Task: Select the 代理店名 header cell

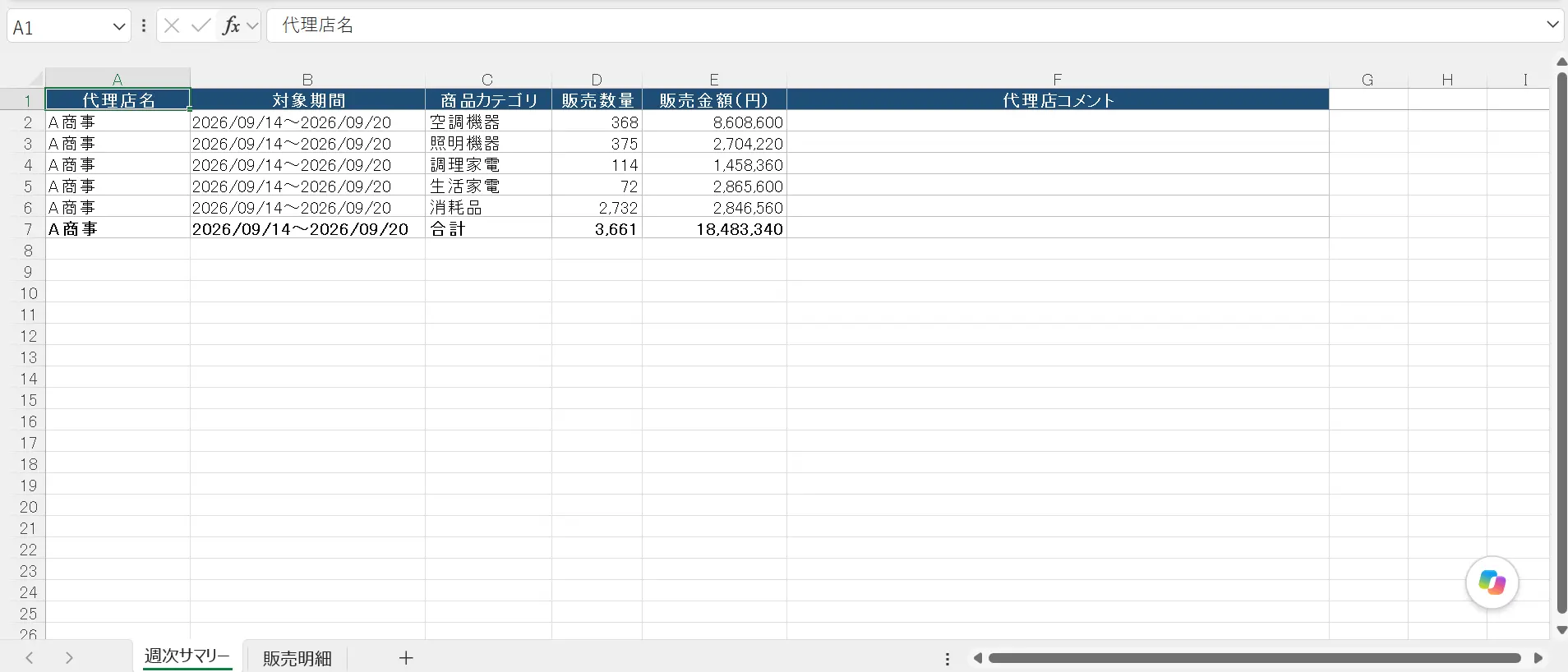Action: pos(118,100)
